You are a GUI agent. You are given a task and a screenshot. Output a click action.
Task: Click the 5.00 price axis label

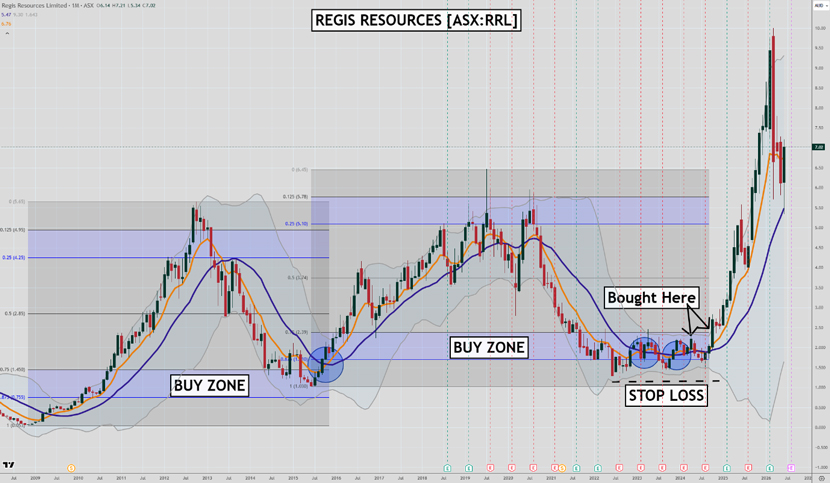point(819,227)
